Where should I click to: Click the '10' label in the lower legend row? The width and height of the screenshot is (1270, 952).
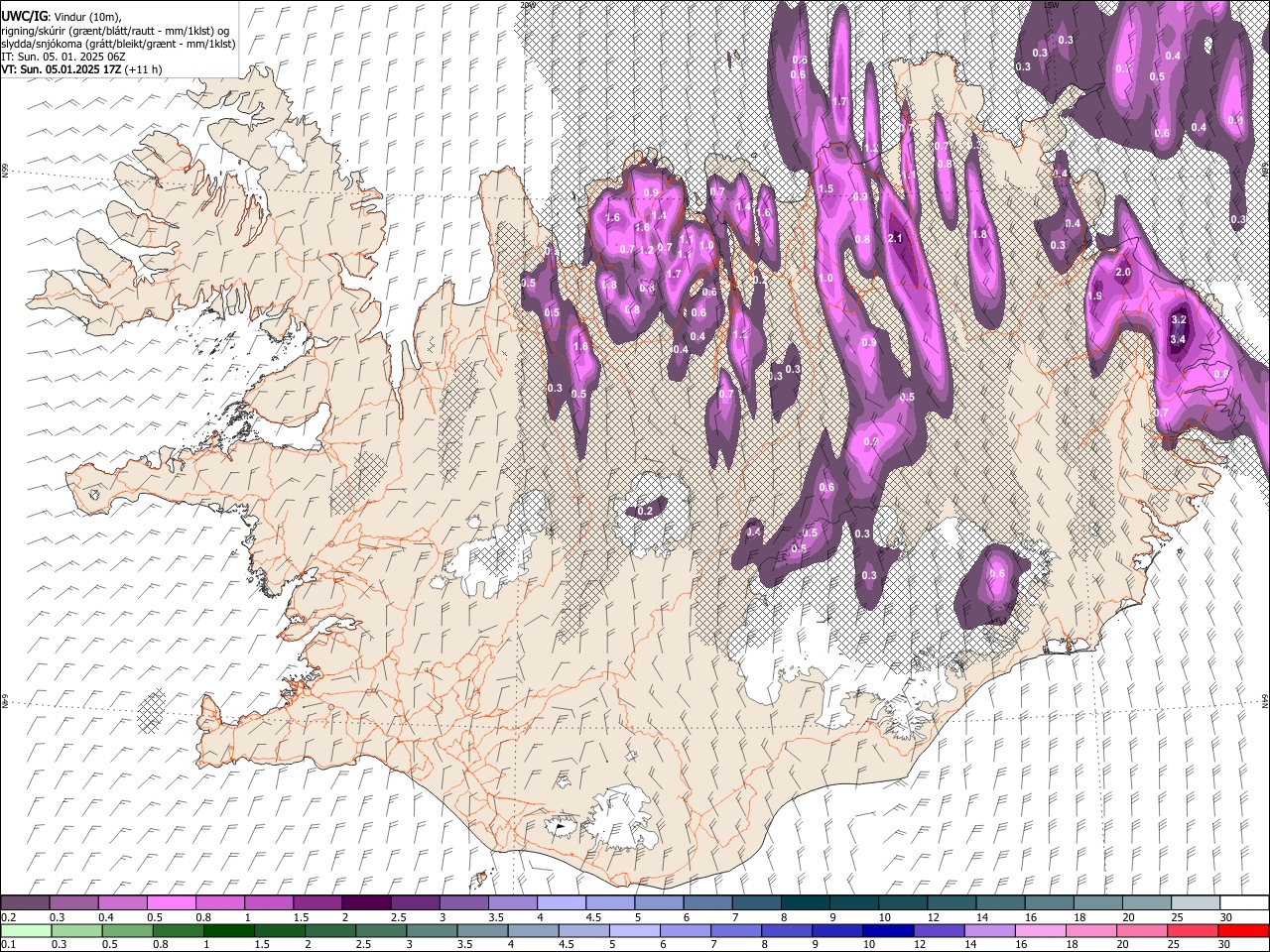(869, 944)
